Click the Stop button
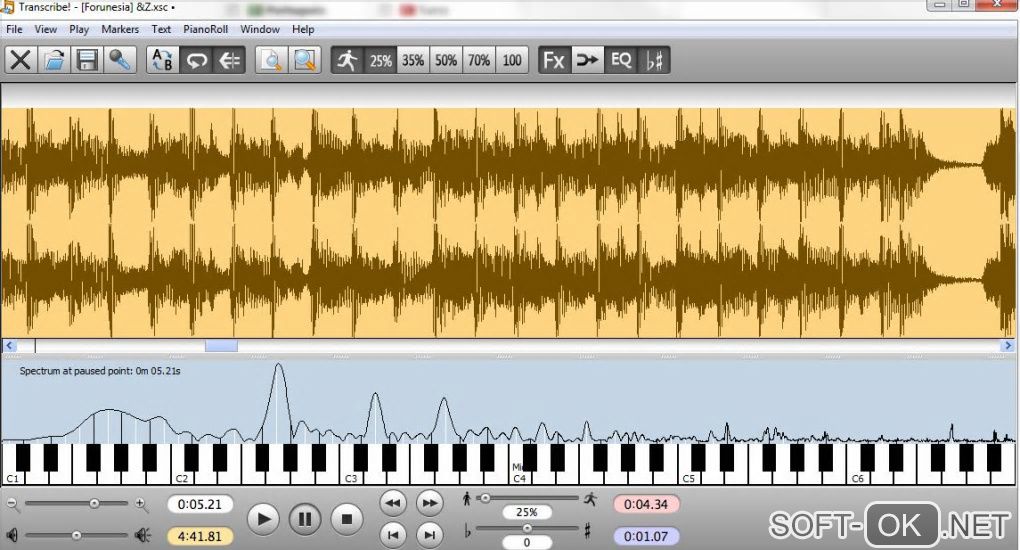This screenshot has width=1020, height=550. (x=347, y=519)
